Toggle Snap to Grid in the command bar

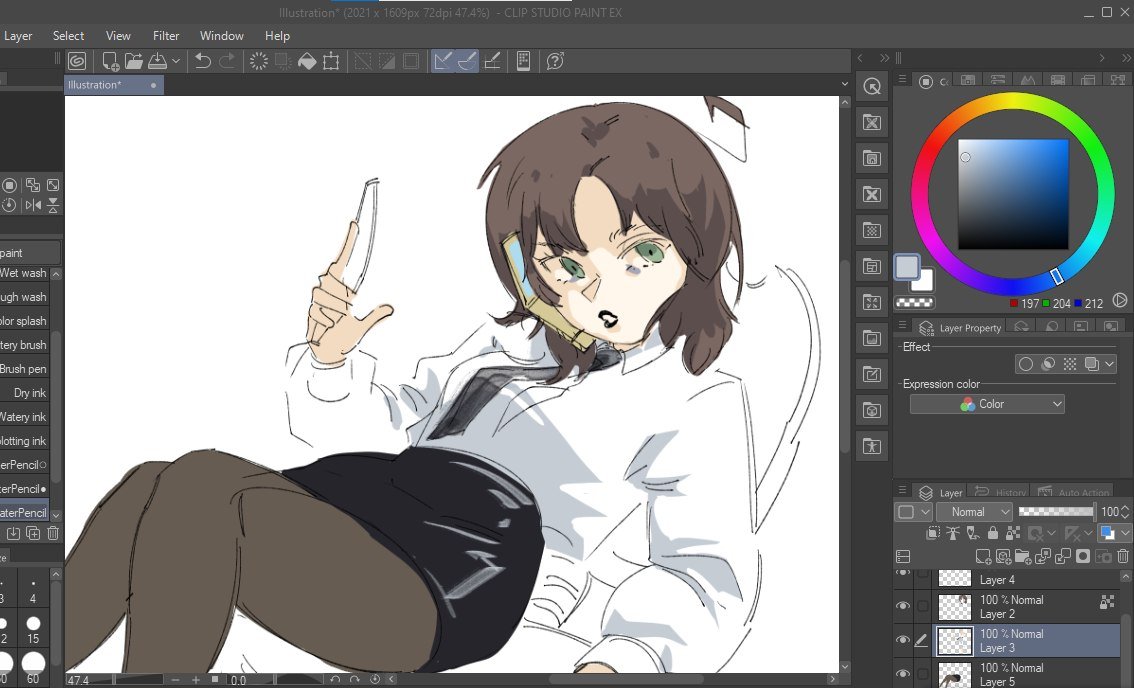coord(493,61)
